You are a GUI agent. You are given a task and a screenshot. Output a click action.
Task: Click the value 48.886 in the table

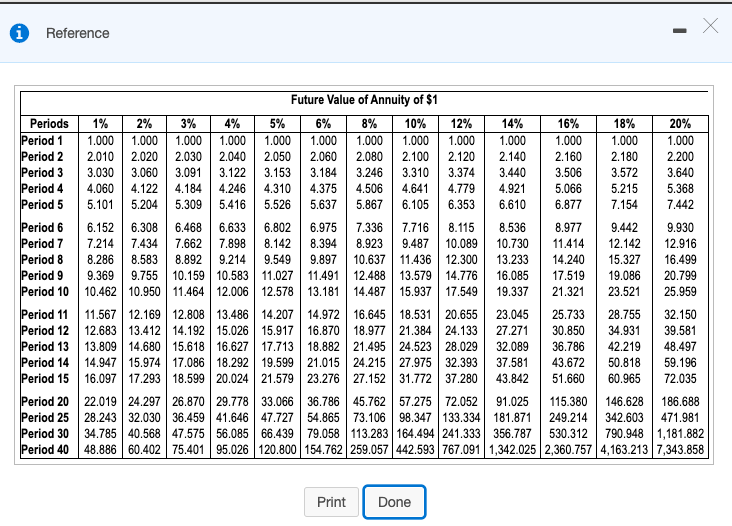100,449
